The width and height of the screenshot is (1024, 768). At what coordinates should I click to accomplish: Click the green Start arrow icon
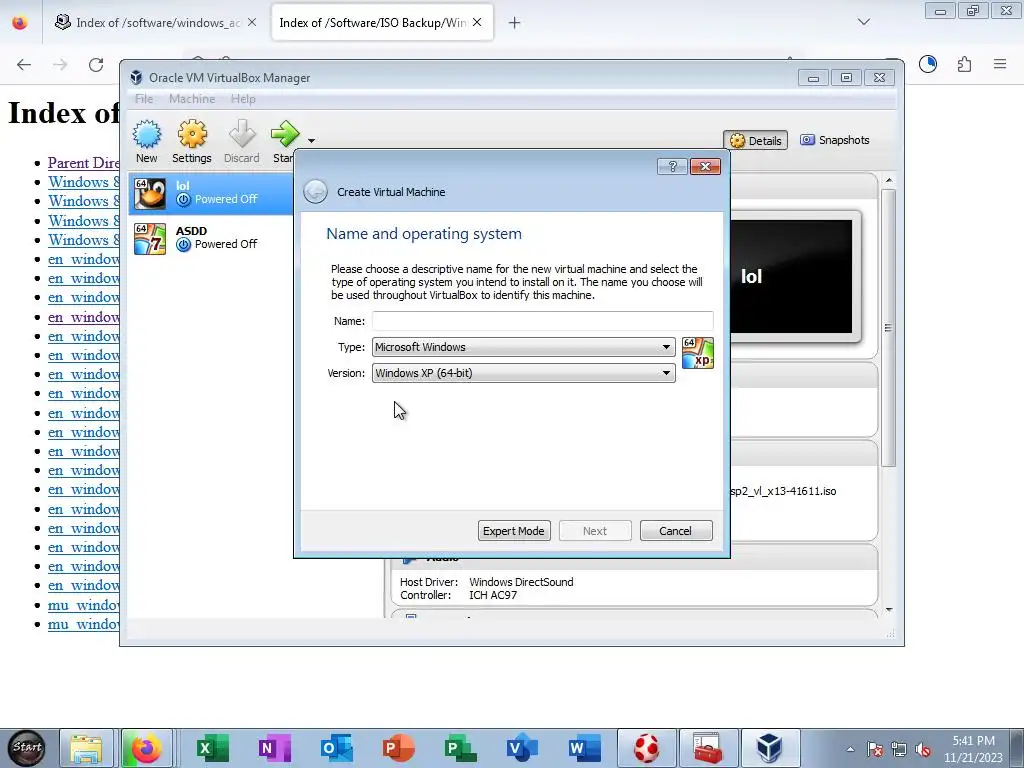(x=285, y=135)
